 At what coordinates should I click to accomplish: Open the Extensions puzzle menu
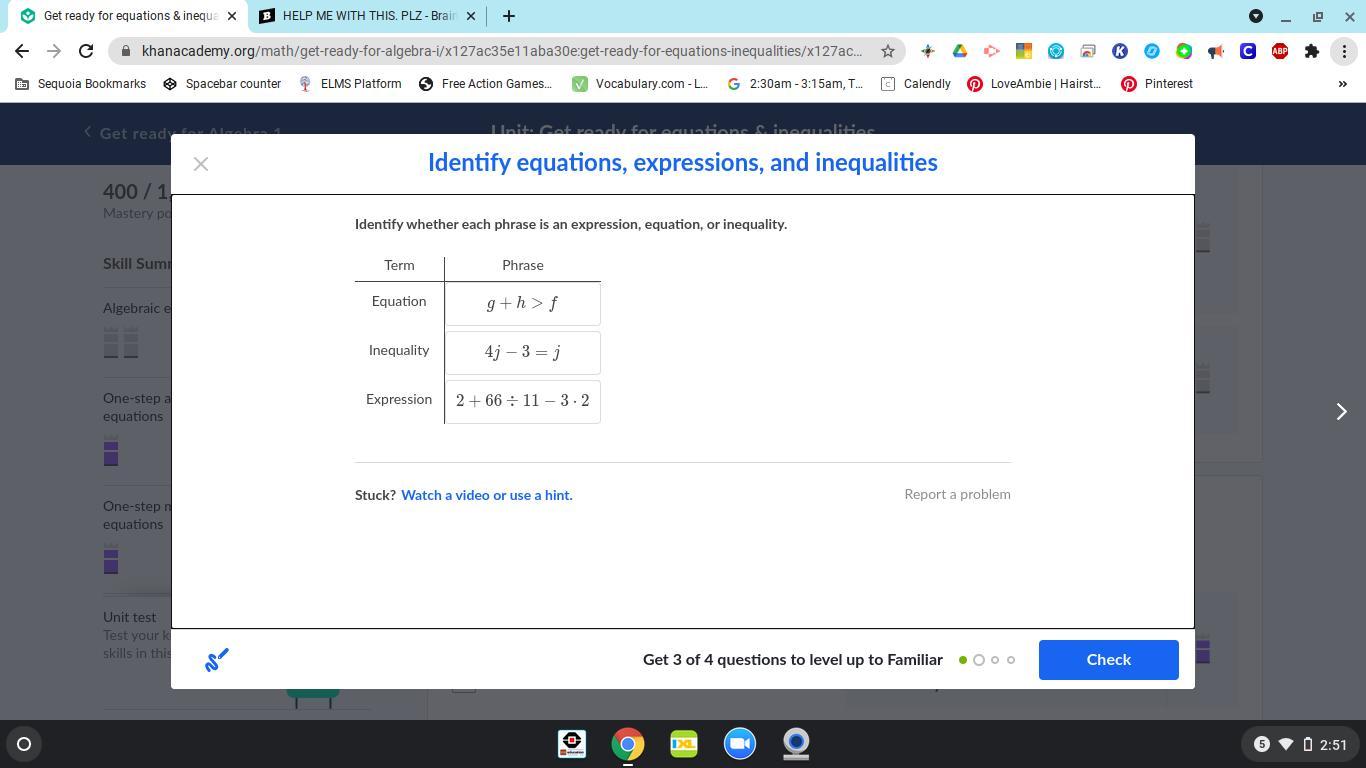click(x=1311, y=51)
